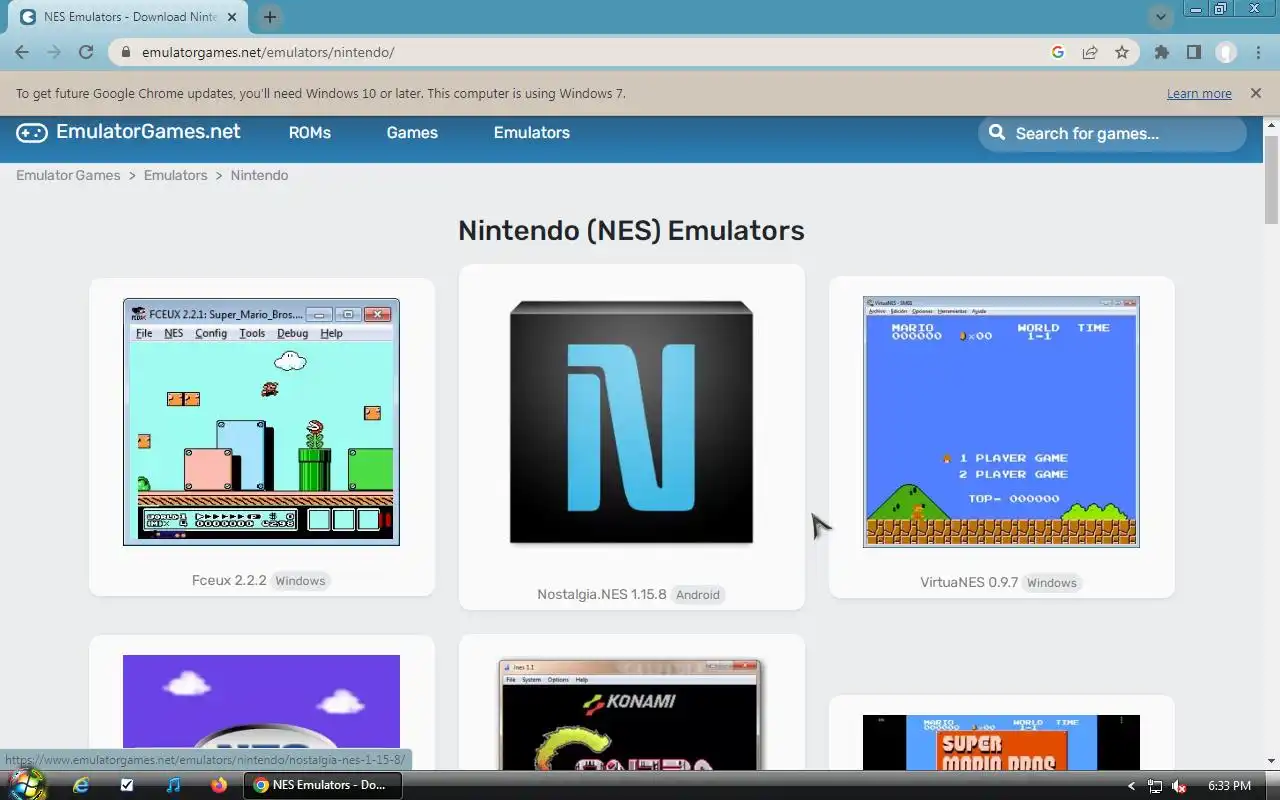1280x800 pixels.
Task: Click the Windows tag beside Fceux
Action: 300,581
